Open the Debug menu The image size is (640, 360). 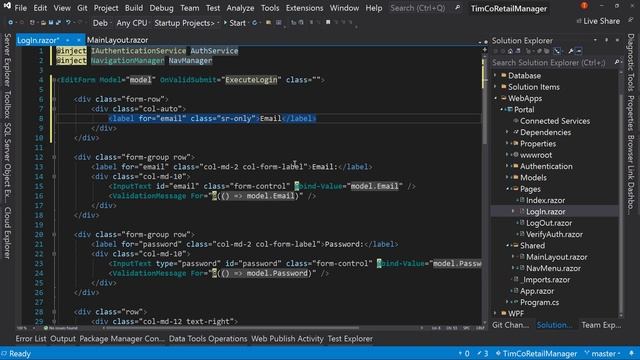click(161, 8)
